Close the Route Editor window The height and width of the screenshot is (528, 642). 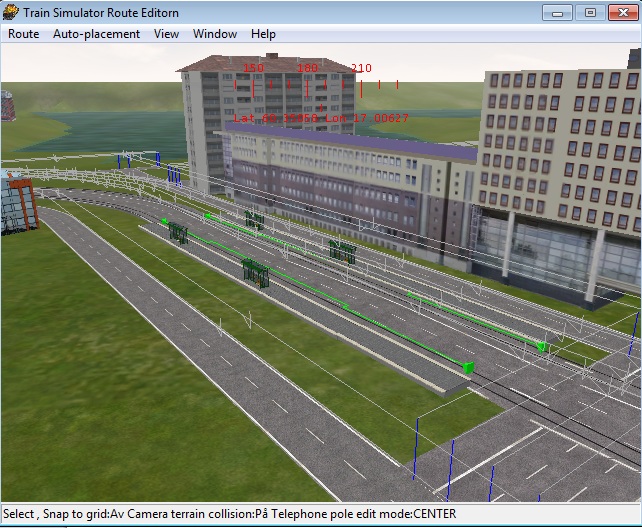[x=622, y=12]
